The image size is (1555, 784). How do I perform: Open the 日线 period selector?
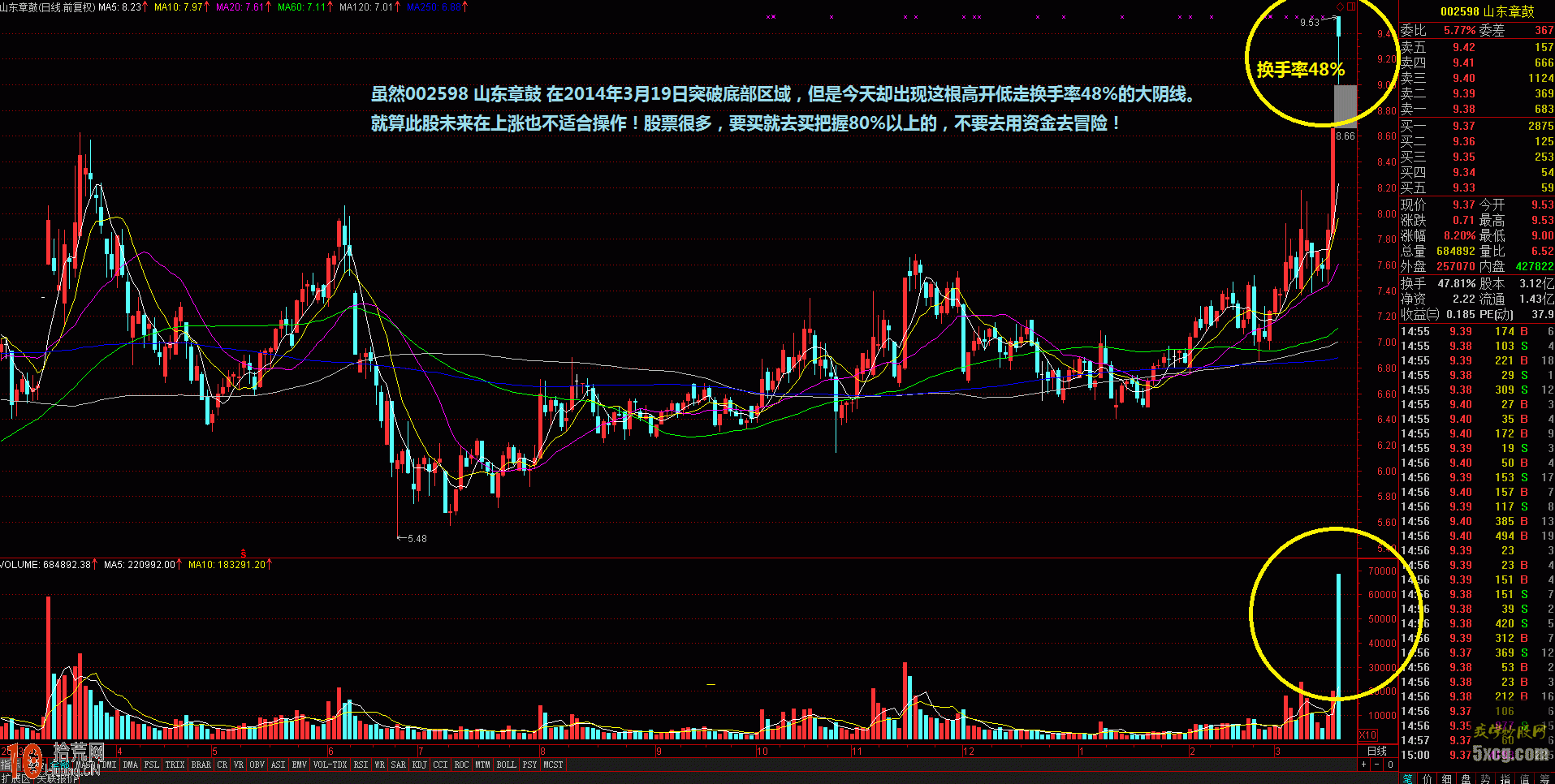coord(1377,751)
